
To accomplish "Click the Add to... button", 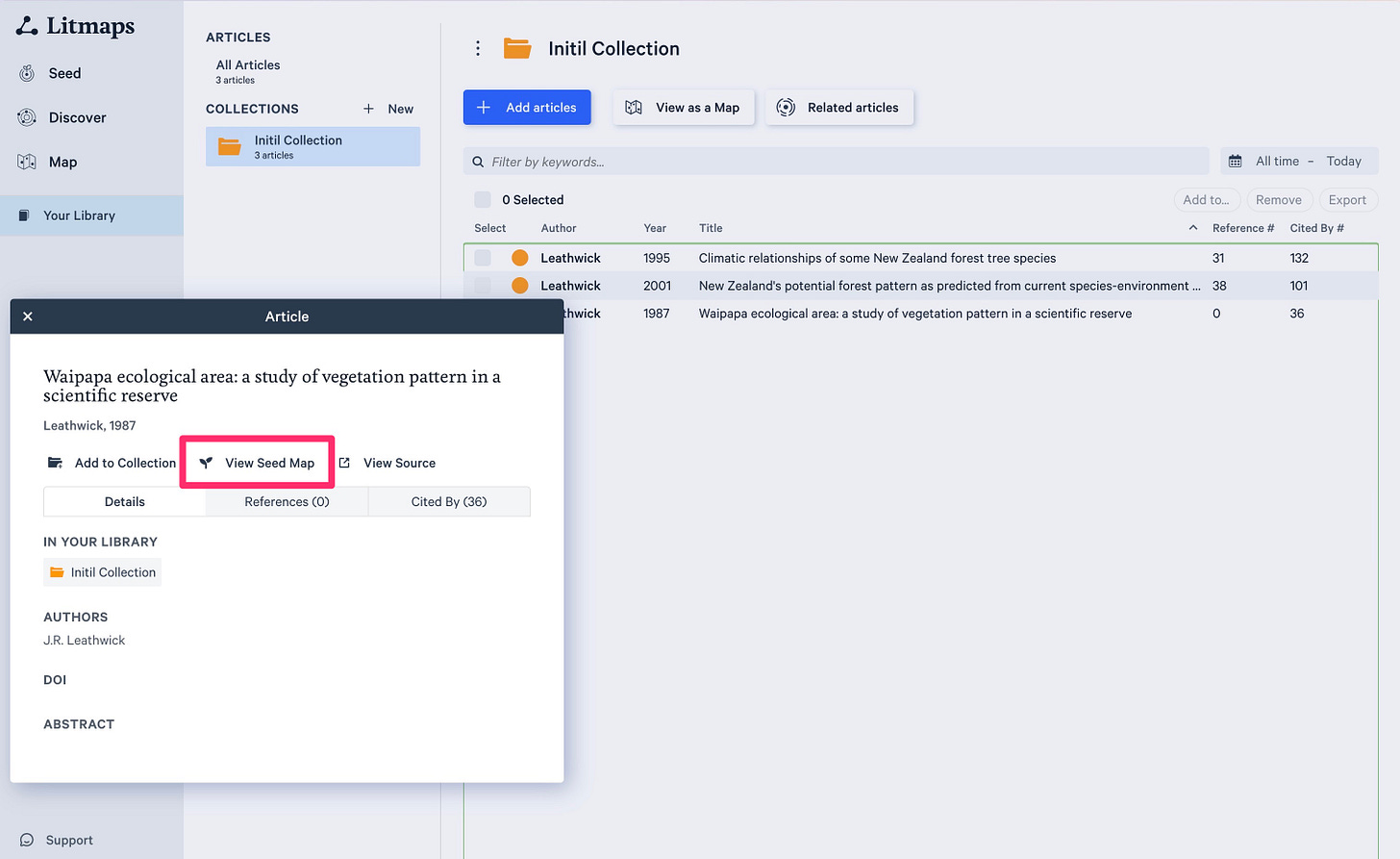I will point(1206,200).
